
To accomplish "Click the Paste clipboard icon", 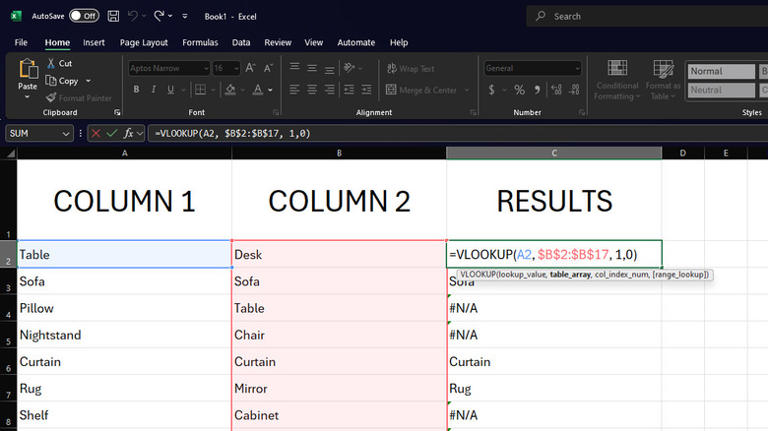I will pyautogui.click(x=28, y=70).
